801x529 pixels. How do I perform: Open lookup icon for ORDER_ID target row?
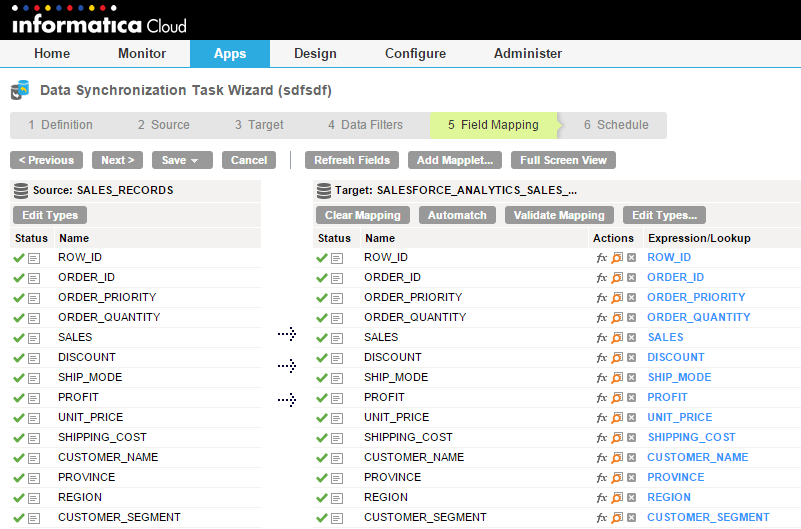(x=617, y=278)
